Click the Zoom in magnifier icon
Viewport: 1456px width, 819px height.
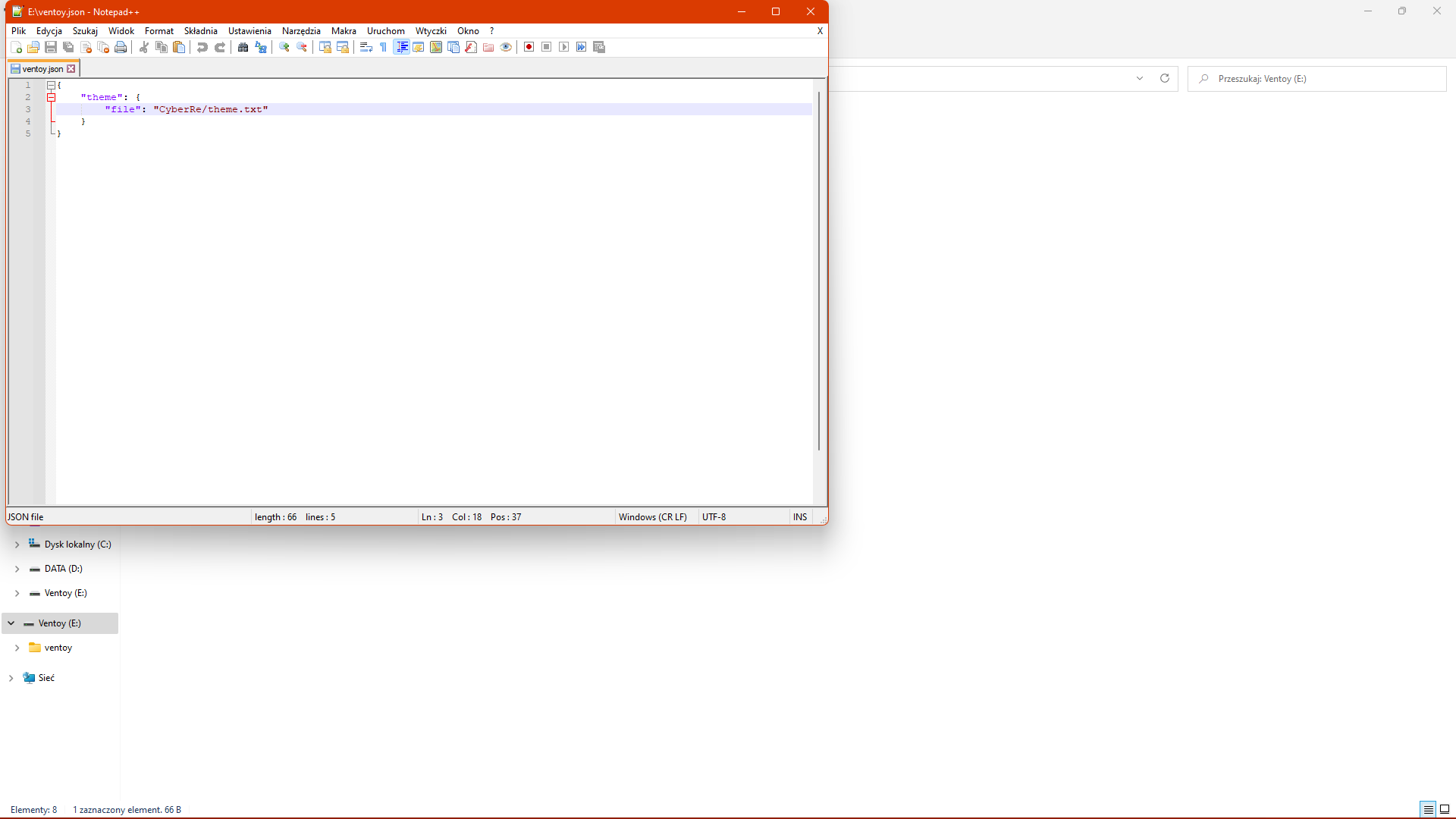(284, 47)
